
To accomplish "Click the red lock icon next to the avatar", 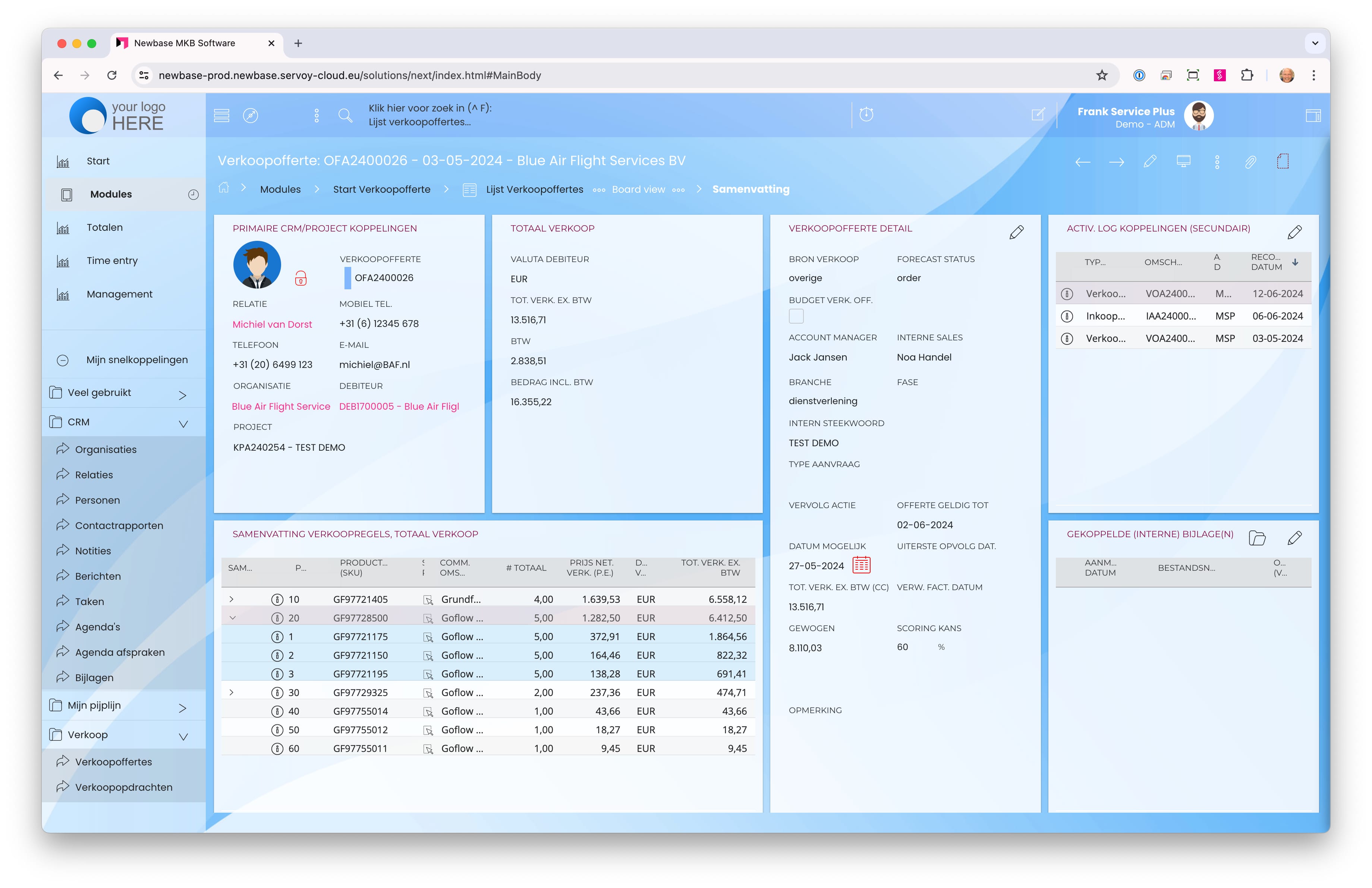I will pos(300,279).
